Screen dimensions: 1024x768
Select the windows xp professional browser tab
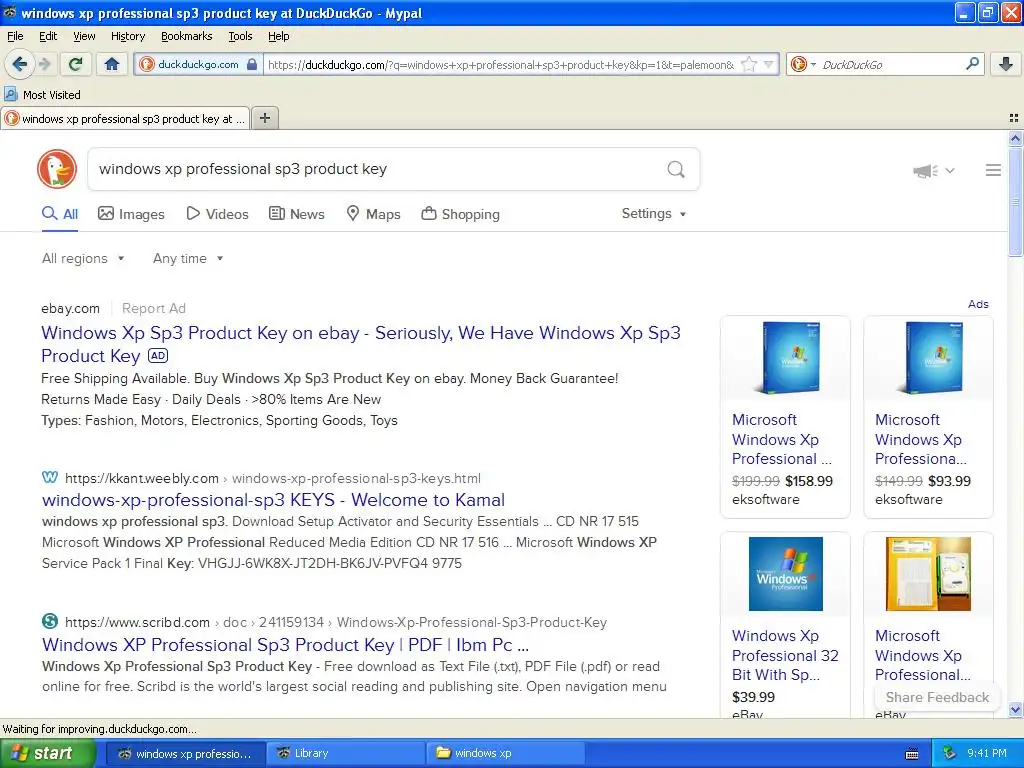pyautogui.click(x=125, y=119)
